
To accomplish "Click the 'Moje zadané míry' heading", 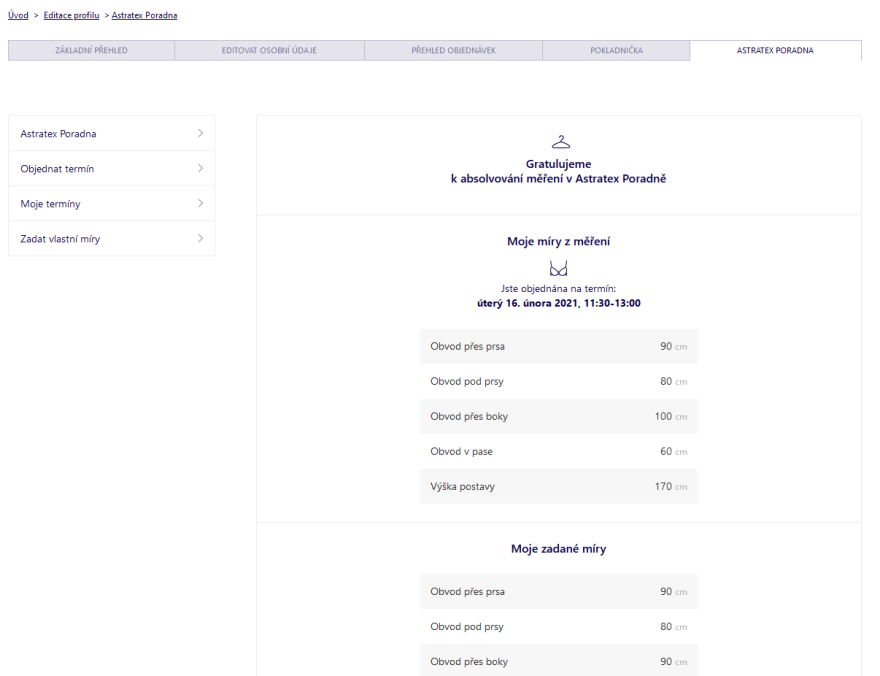I will (x=558, y=549).
